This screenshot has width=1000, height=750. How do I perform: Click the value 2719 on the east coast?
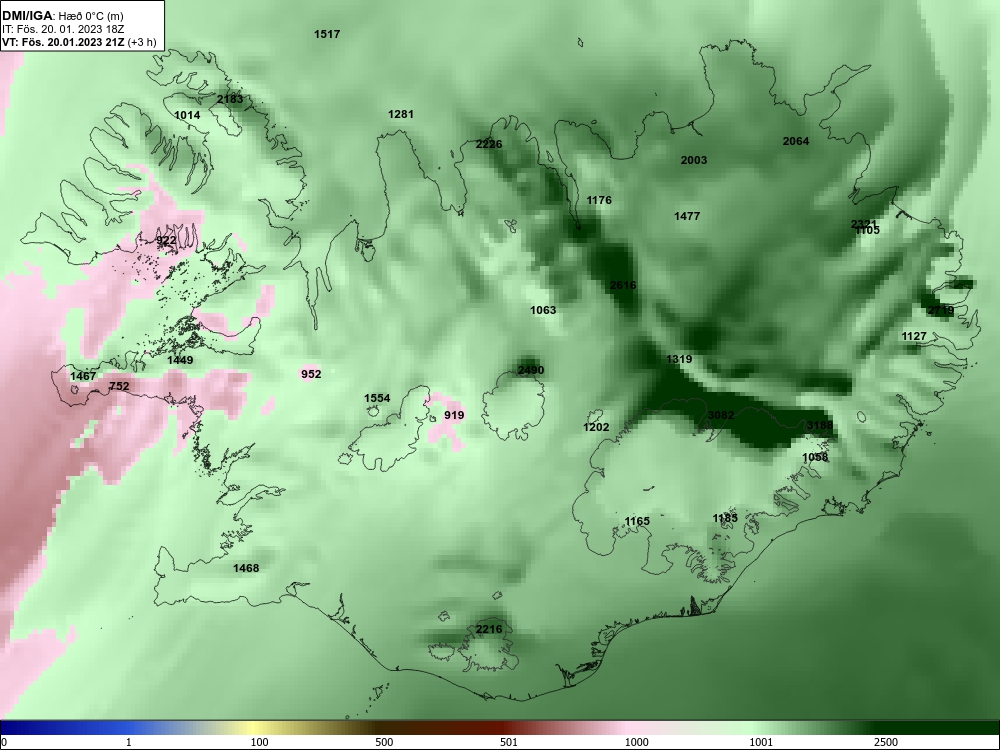941,311
